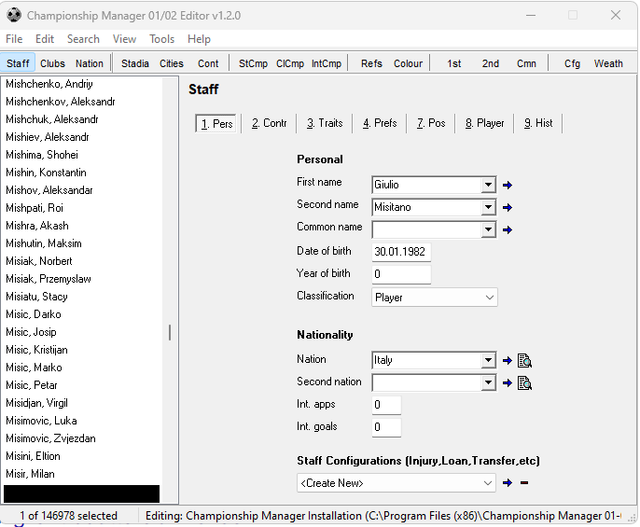Screen dimensions: 640x527
Task: Click the arrow icon next to First name
Action: click(507, 185)
